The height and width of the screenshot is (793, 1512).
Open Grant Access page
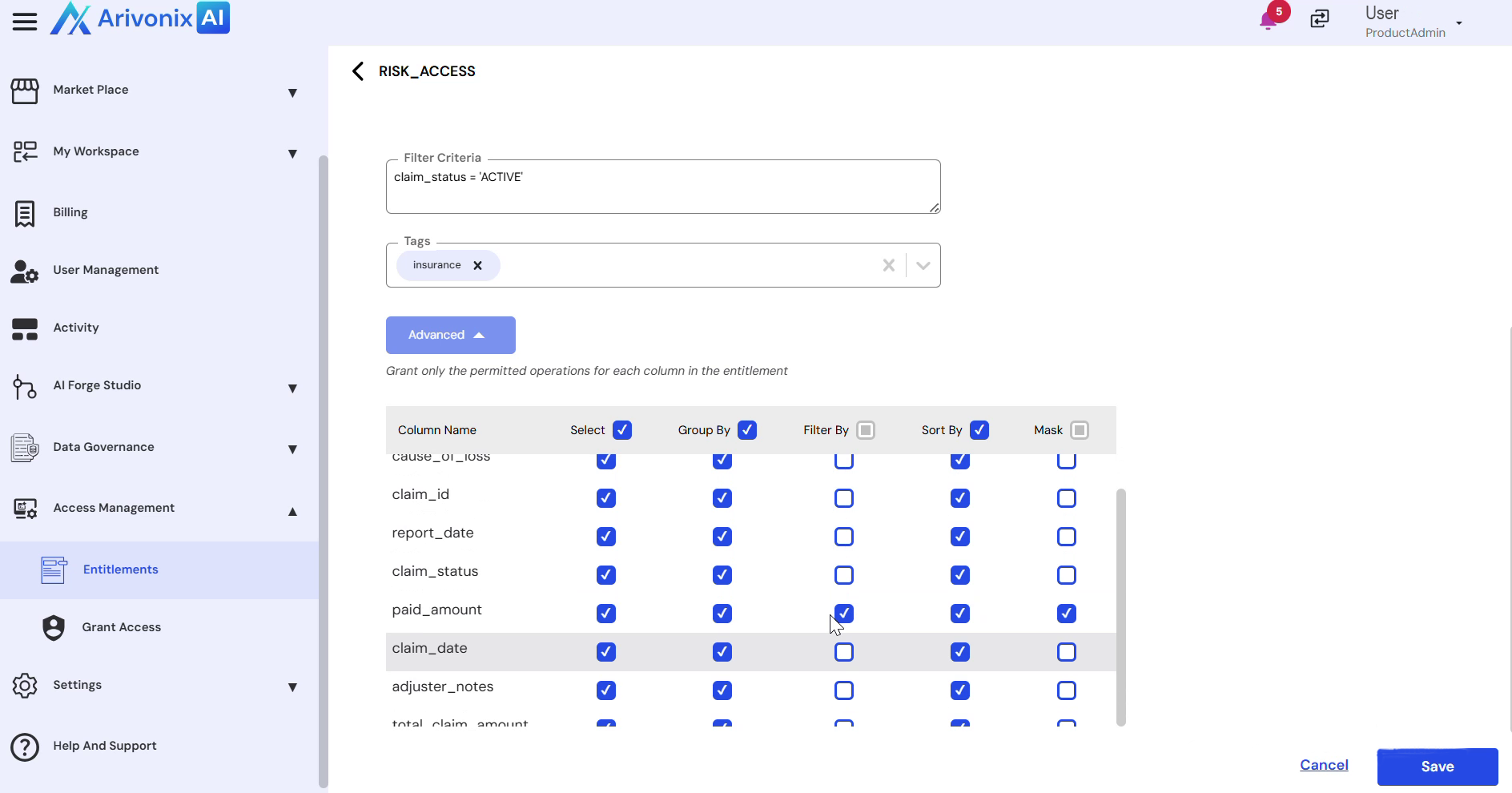click(122, 627)
